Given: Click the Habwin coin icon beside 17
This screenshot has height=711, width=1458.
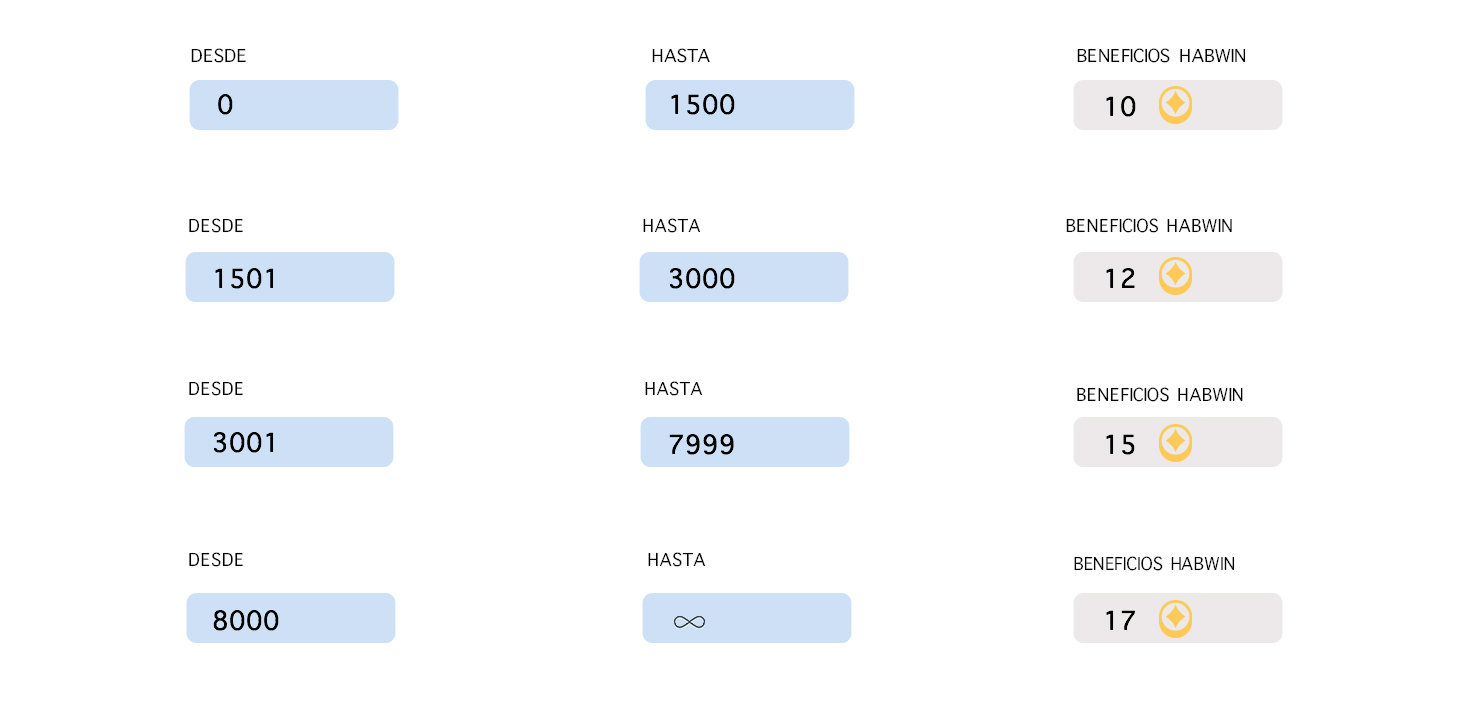Looking at the screenshot, I should [1175, 618].
